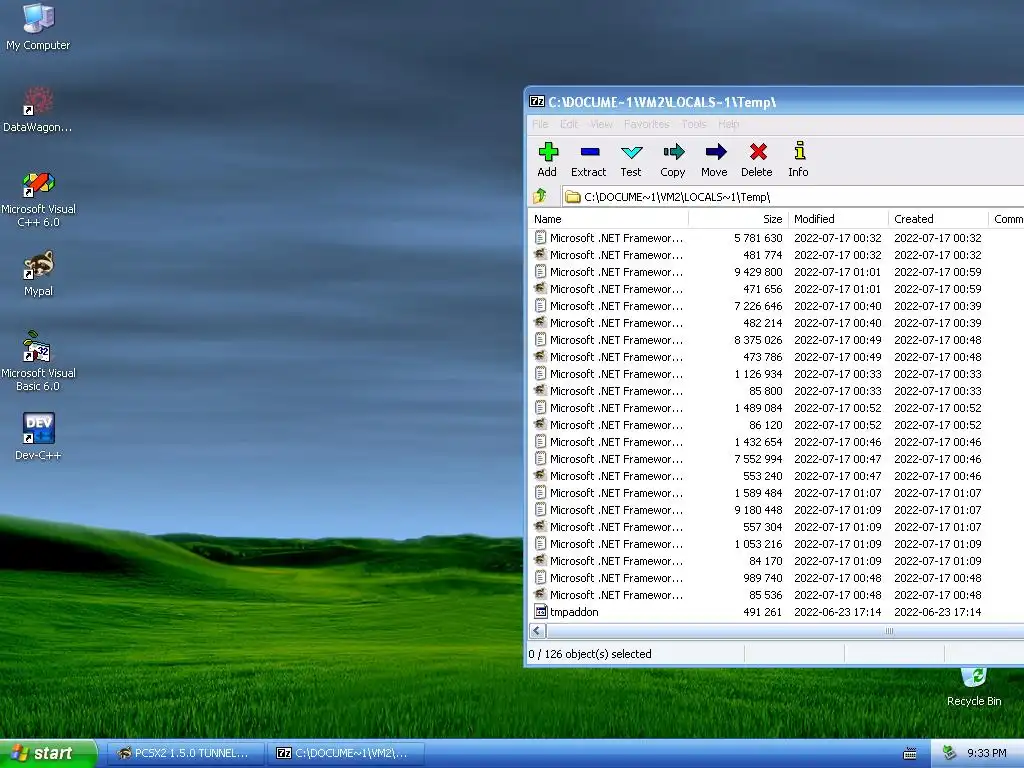Open the Help menu
This screenshot has width=1024, height=768.
pos(729,124)
